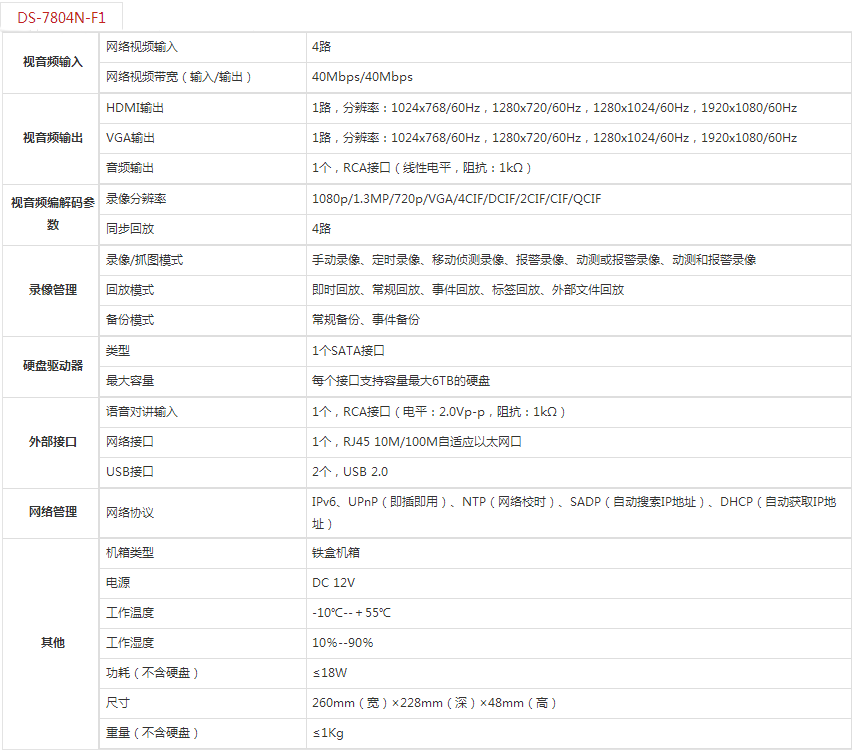Select the dimensions value 260mm×228mm×48mm
854x752 pixels.
tap(435, 703)
